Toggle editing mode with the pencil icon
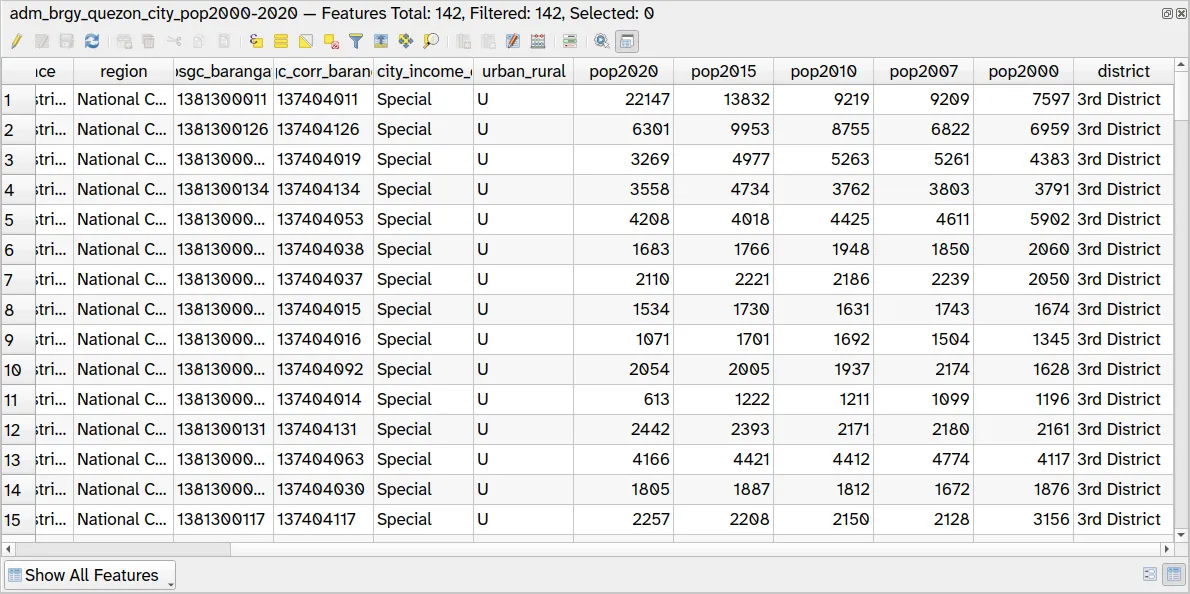 tap(17, 41)
